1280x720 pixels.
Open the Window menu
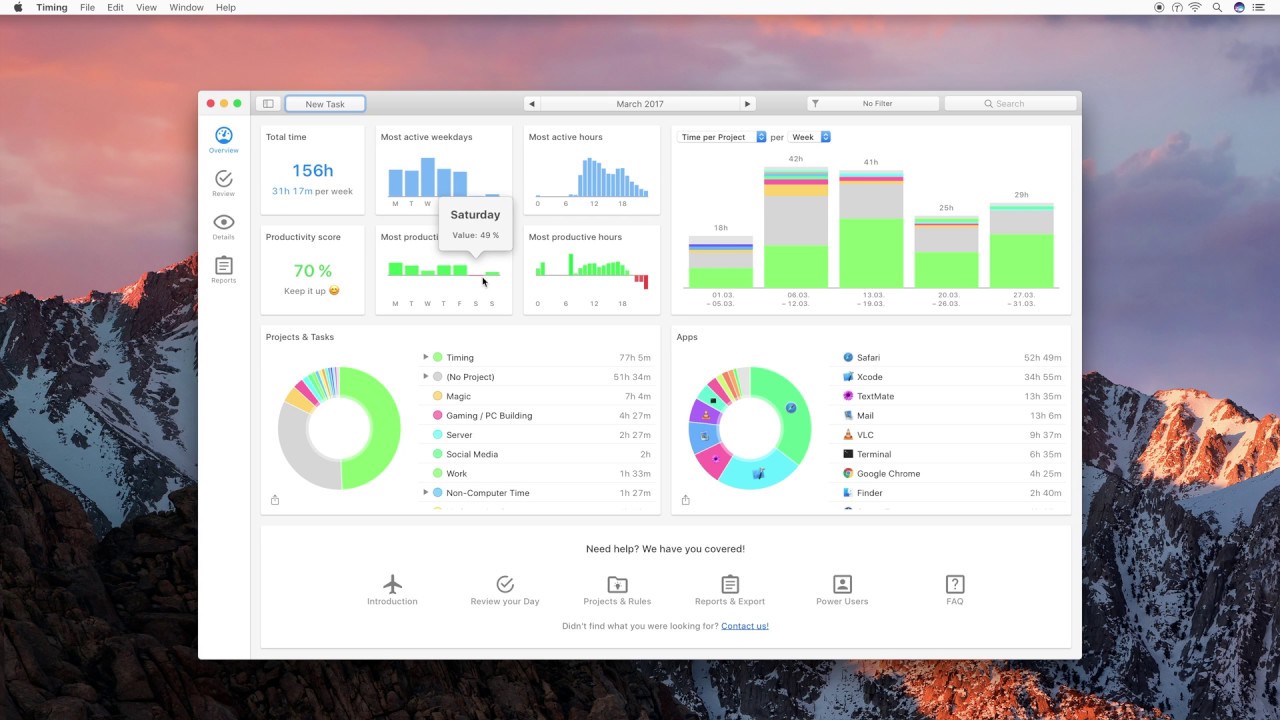[x=187, y=7]
